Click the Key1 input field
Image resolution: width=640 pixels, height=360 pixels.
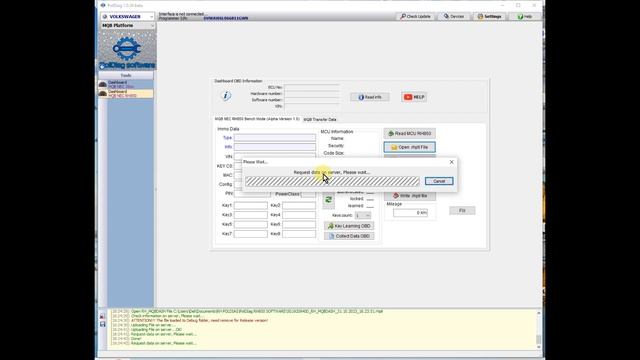click(x=251, y=205)
